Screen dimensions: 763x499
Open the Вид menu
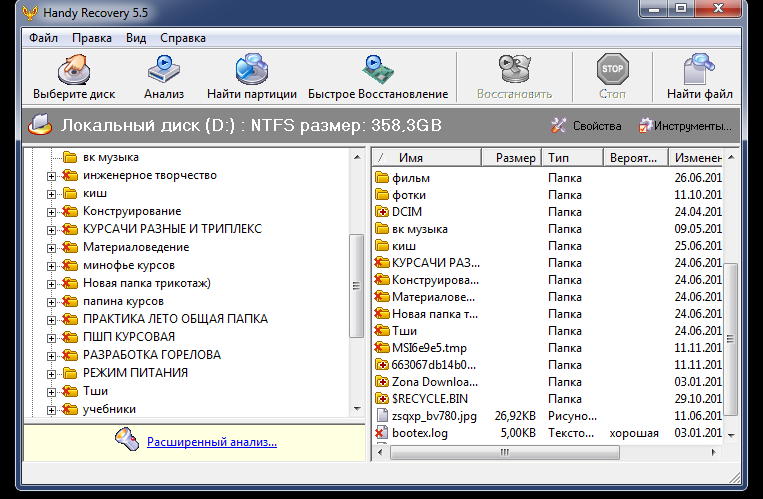(x=136, y=38)
